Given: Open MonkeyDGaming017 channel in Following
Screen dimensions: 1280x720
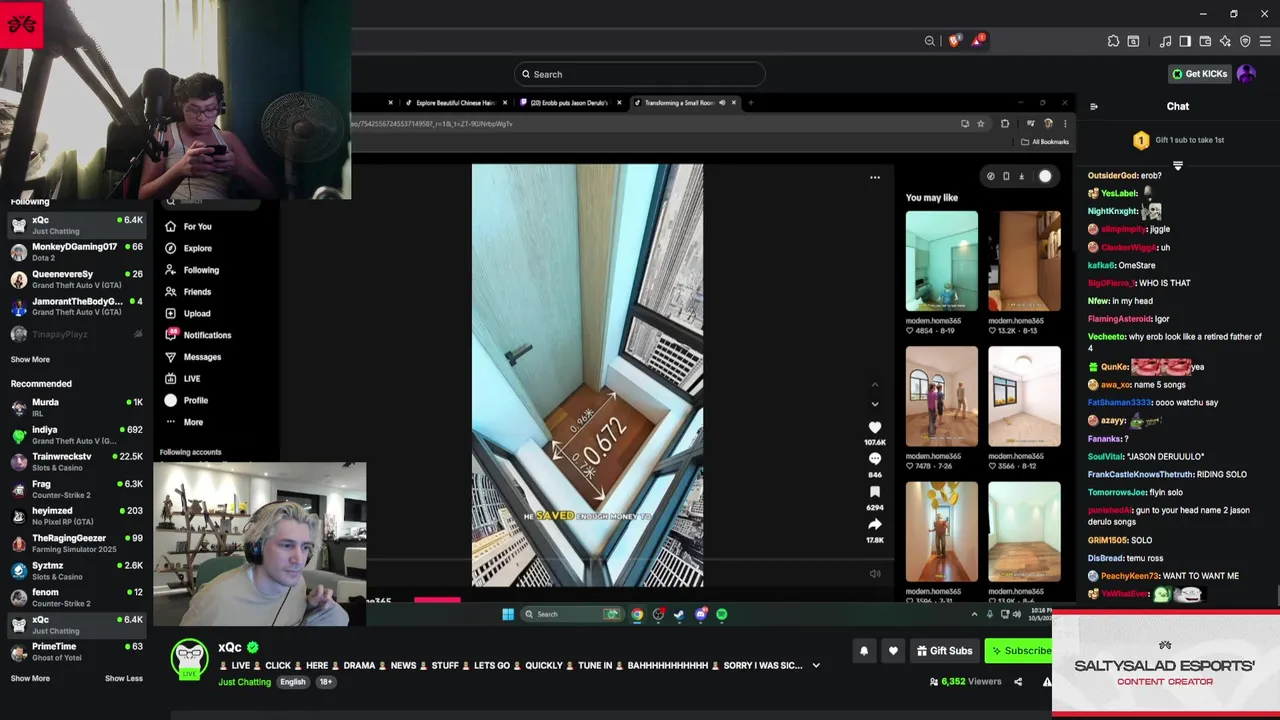Looking at the screenshot, I should (76, 251).
